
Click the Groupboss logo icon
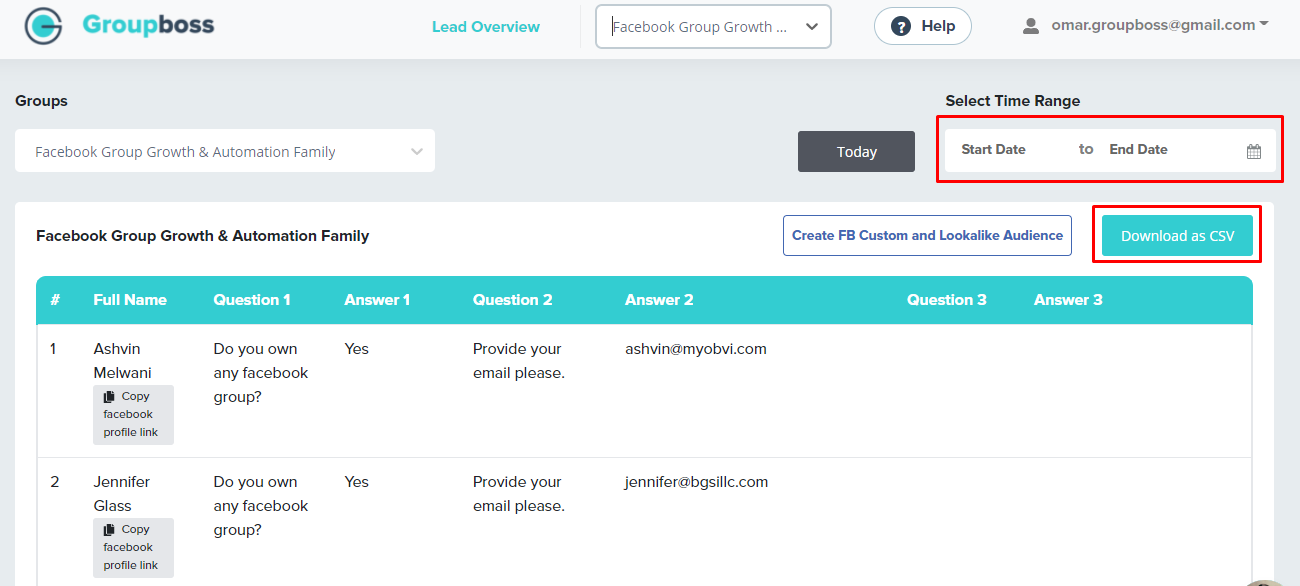click(x=43, y=27)
